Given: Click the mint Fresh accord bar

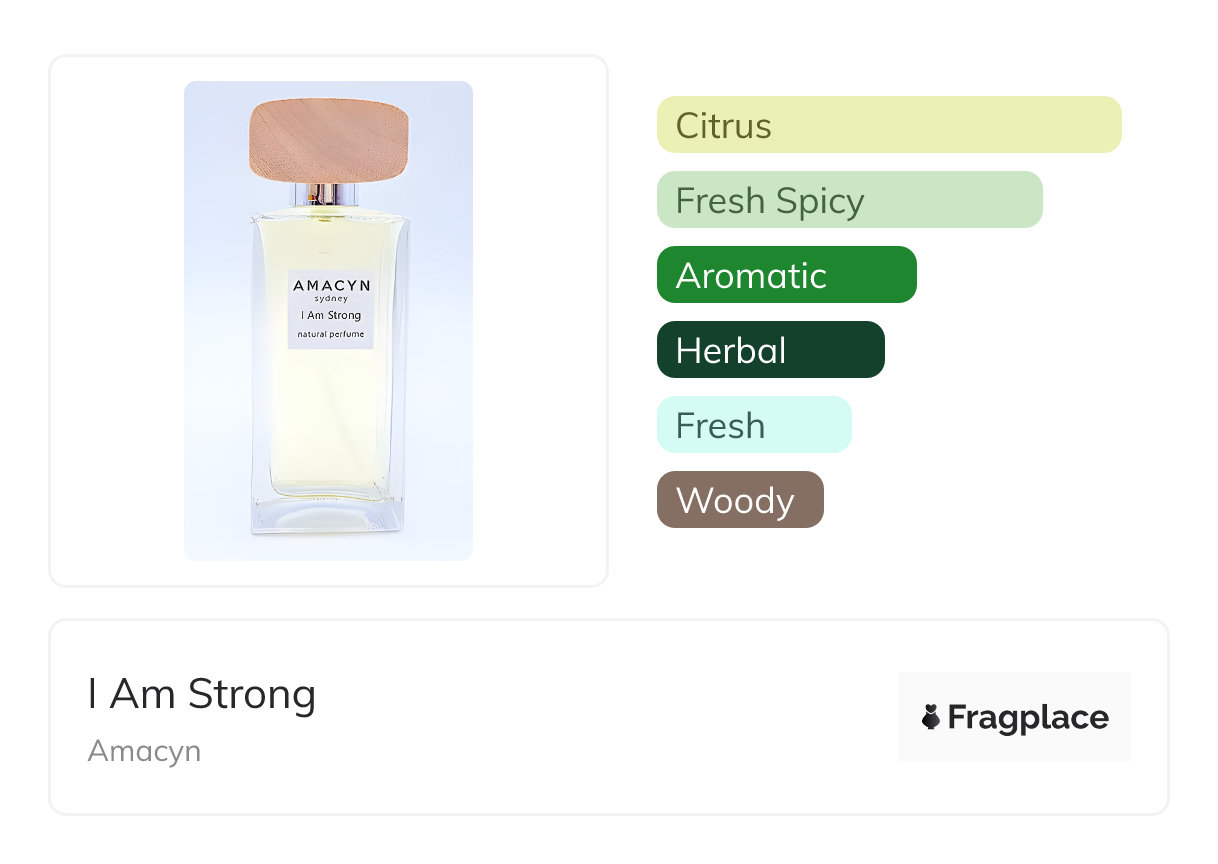Looking at the screenshot, I should (x=754, y=425).
